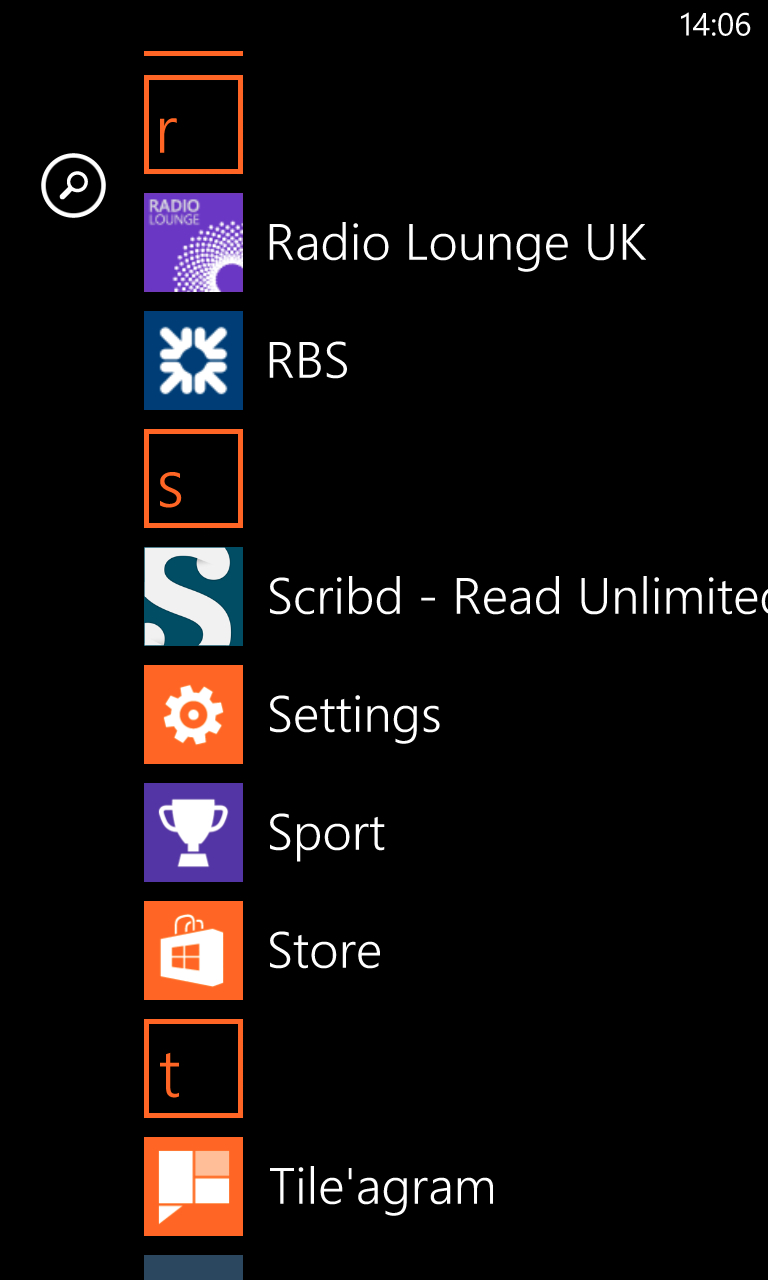768x1280 pixels.
Task: Select the RBS label text
Action: point(308,361)
